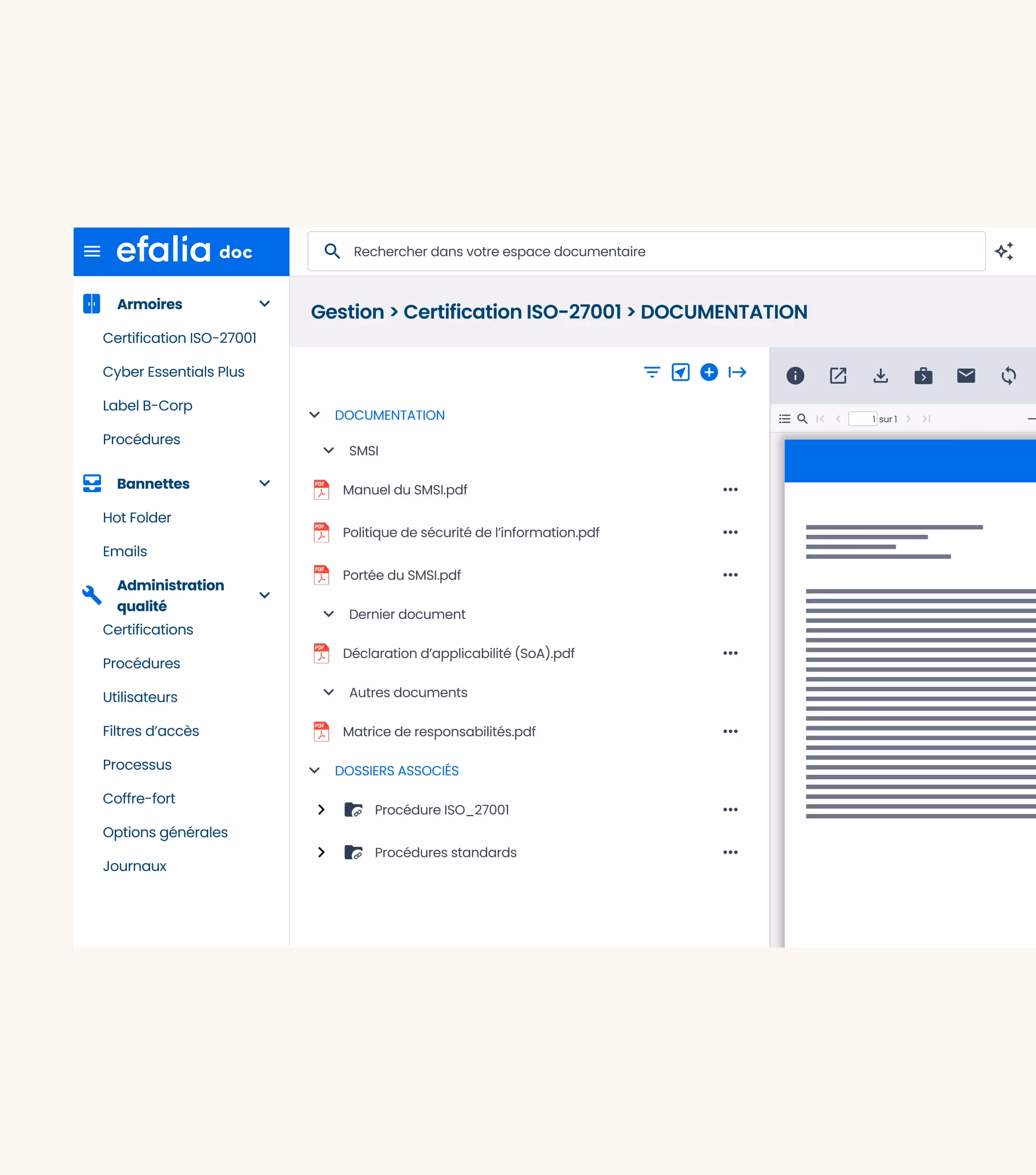The height and width of the screenshot is (1175, 1036).
Task: Collapse the Dernier document subgroup
Action: [329, 614]
